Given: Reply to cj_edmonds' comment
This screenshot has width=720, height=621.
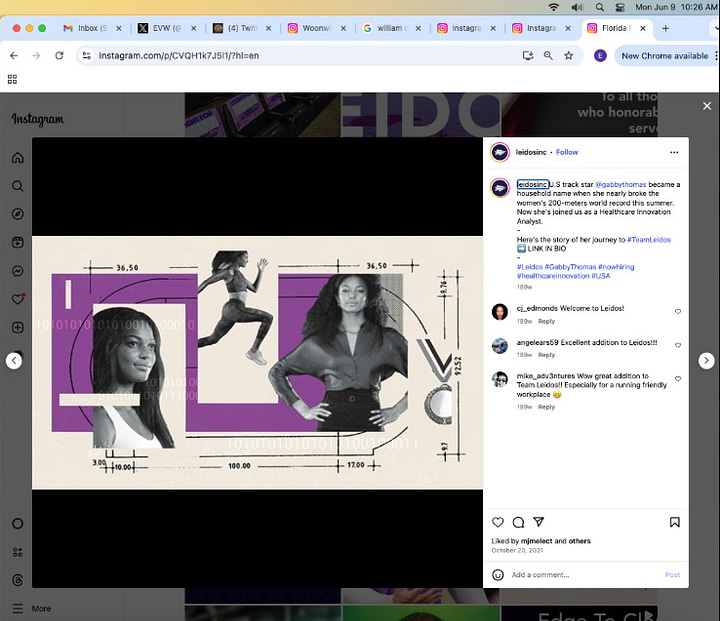Looking at the screenshot, I should pyautogui.click(x=546, y=321).
